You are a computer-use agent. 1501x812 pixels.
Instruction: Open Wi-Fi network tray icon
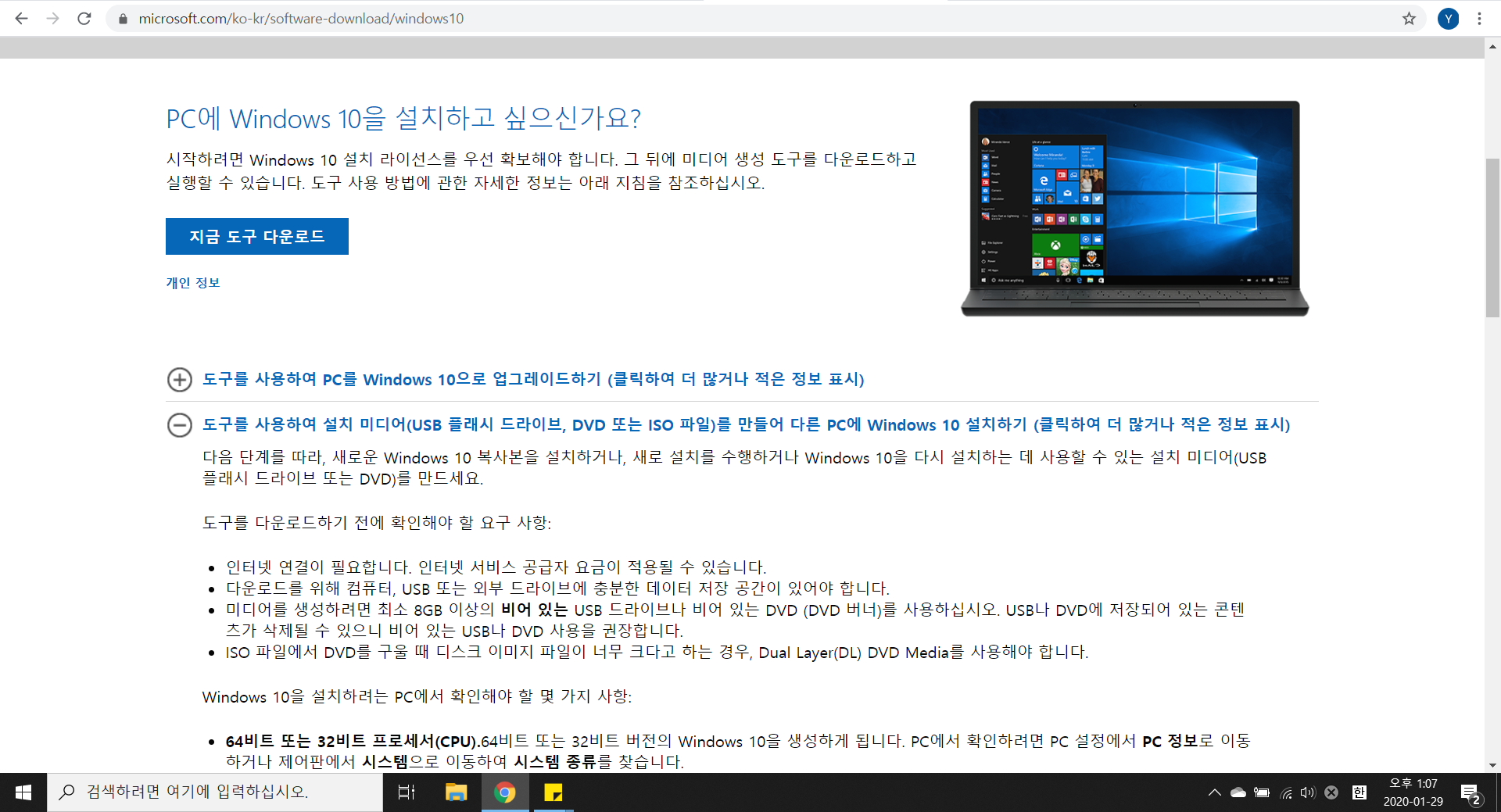(x=1285, y=792)
